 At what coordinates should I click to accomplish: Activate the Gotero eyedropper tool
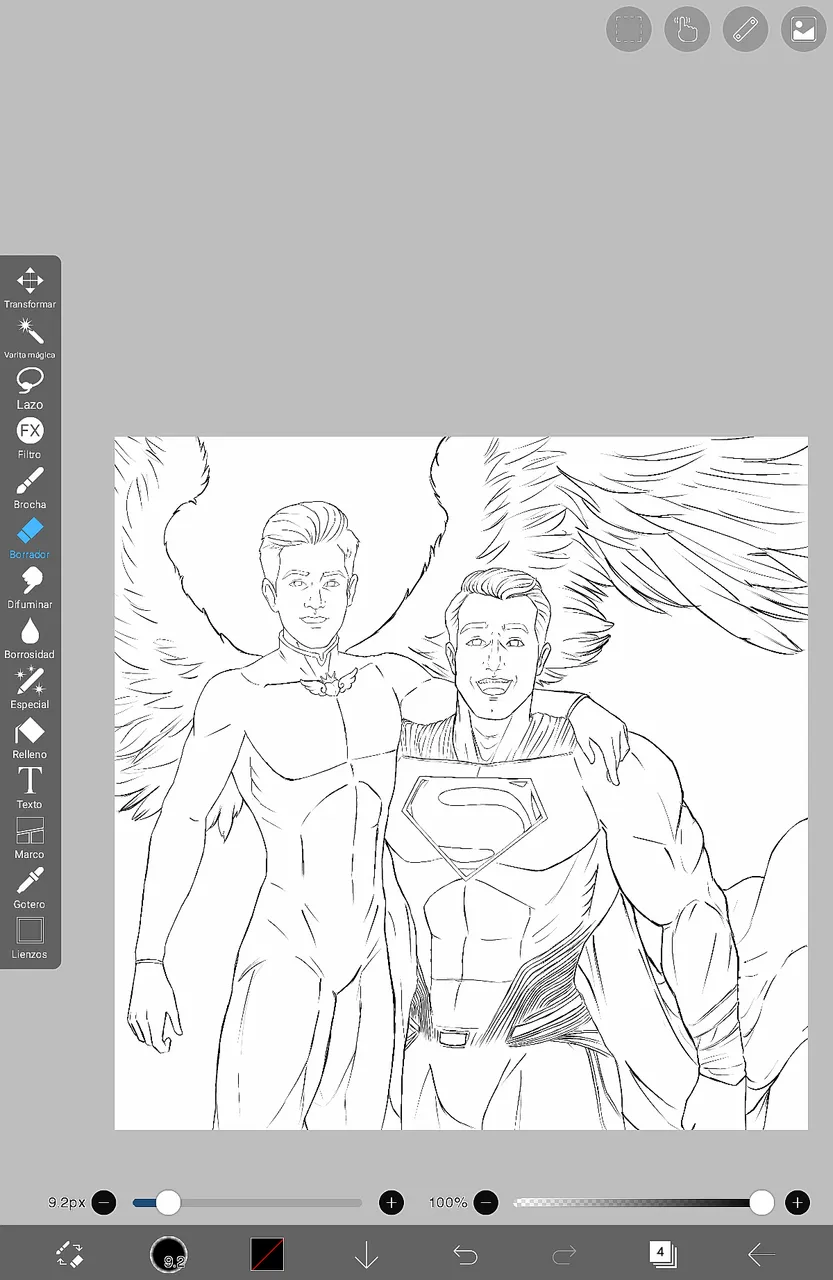point(30,887)
